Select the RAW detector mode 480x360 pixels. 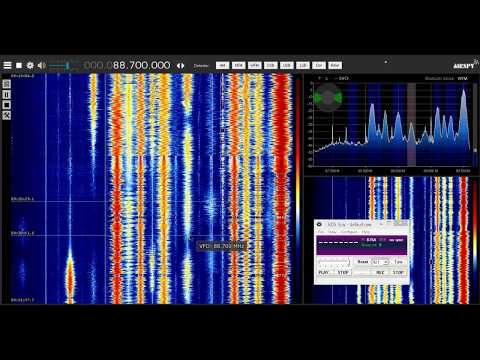coord(335,65)
